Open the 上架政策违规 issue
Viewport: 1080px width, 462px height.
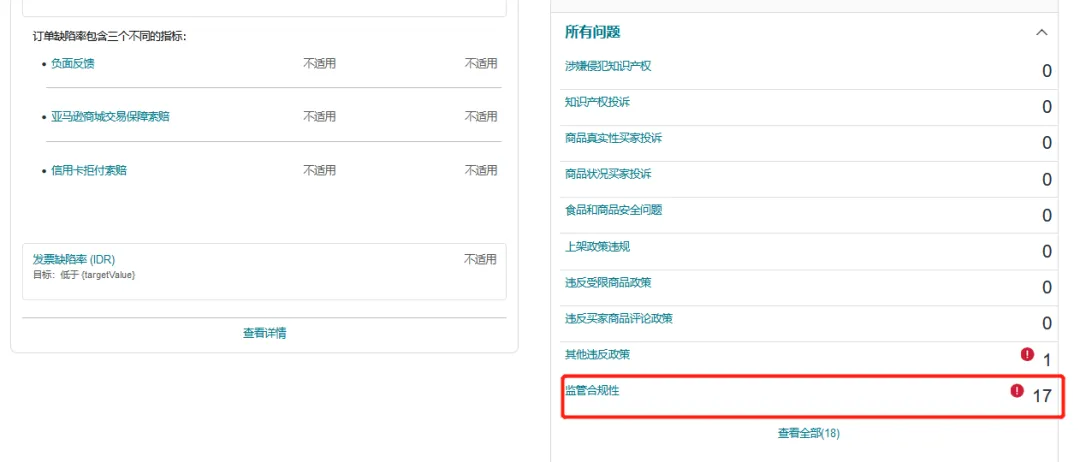tap(597, 246)
